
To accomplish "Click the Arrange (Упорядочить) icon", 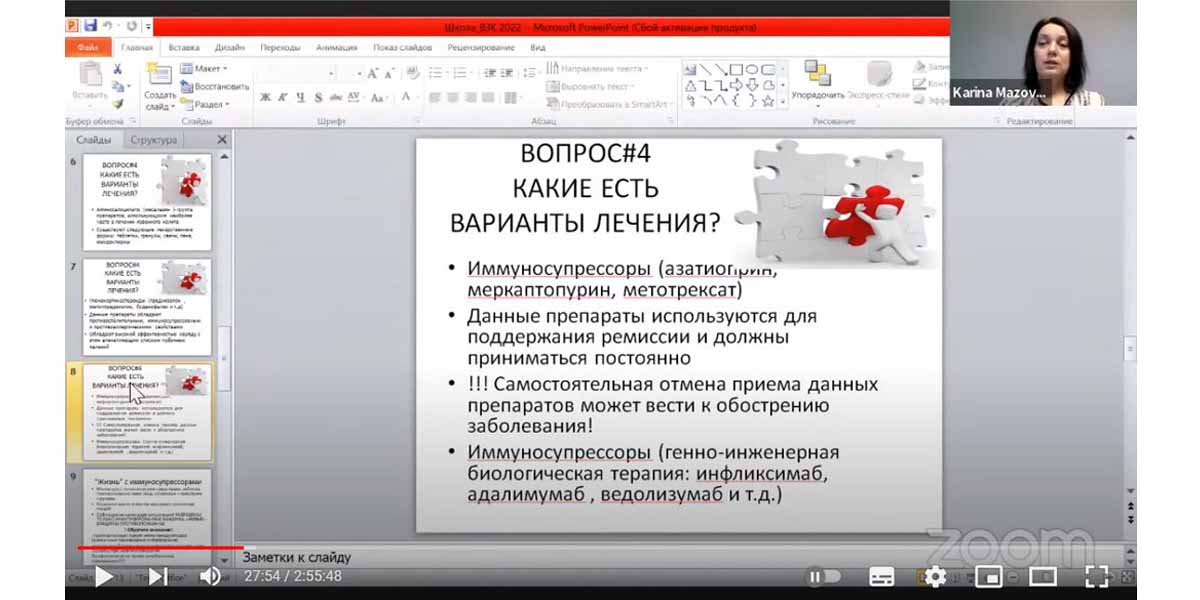I will [x=817, y=80].
